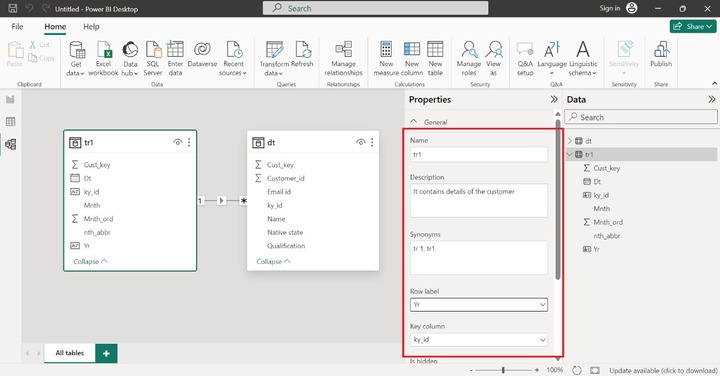Click the relationship line arrow between tables

[x=221, y=201]
